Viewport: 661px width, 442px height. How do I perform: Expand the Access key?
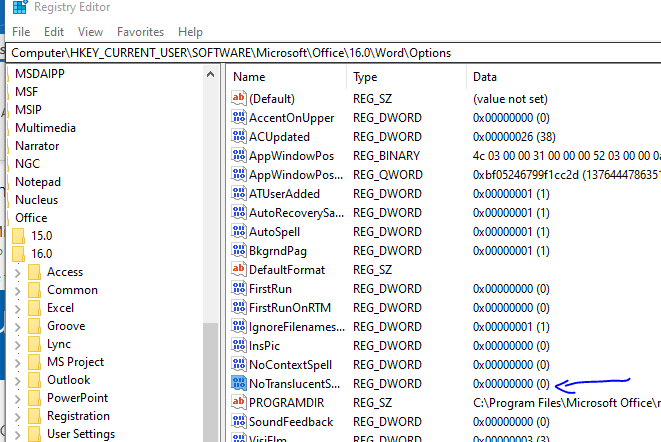17,273
